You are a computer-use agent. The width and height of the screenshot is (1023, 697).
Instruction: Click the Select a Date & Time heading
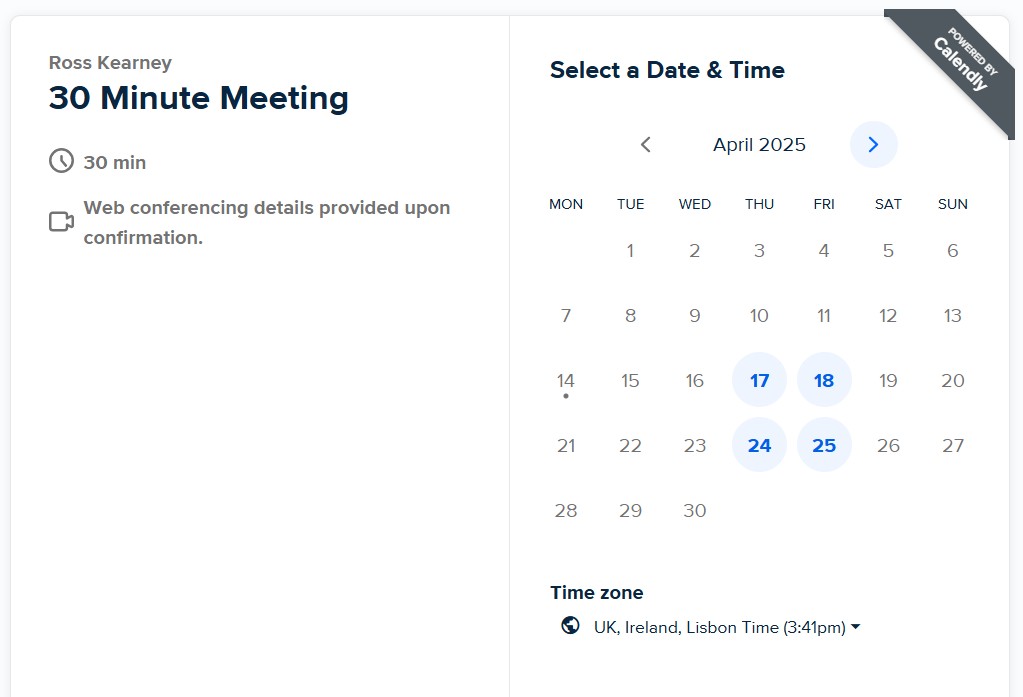(667, 70)
